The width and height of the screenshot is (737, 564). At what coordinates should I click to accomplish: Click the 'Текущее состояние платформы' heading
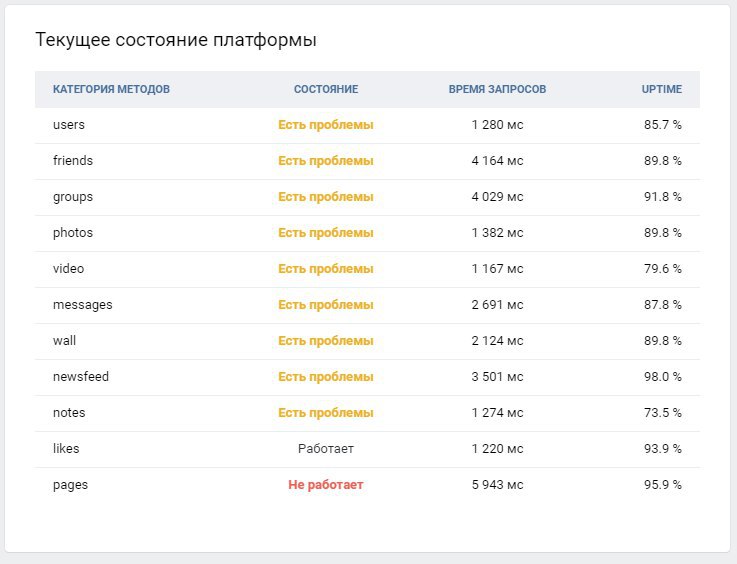176,40
